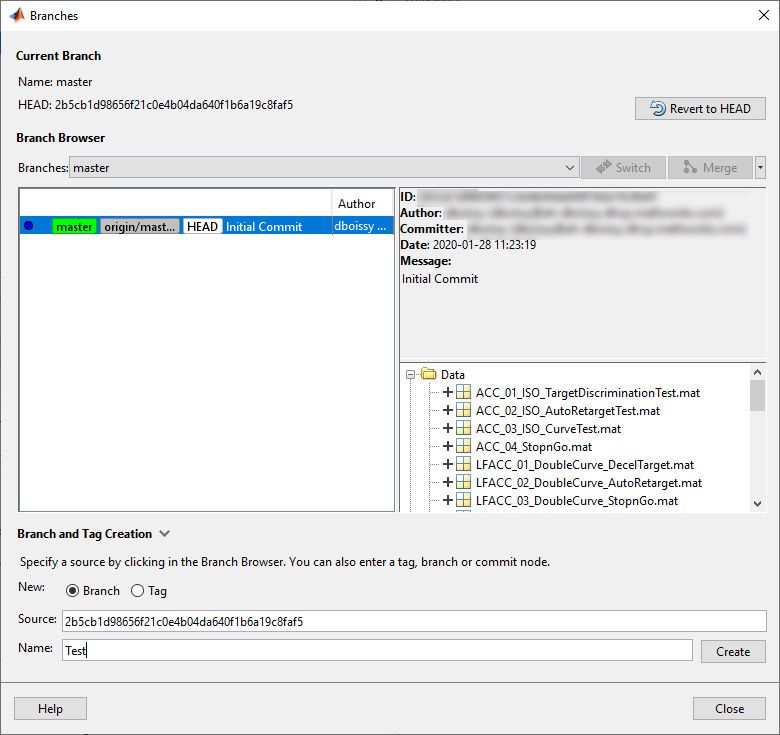The image size is (780, 735).
Task: Select ACC_02_ISO_AutoRetargetTest.mat in tree
Action: pos(568,410)
